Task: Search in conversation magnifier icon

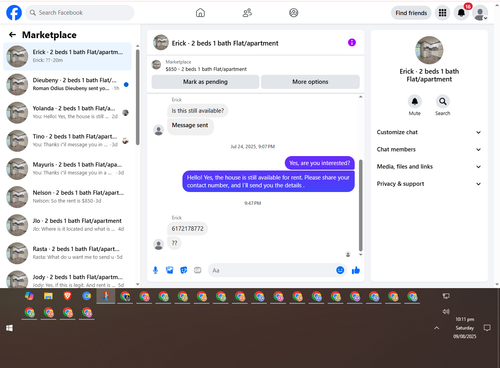Action: 443,101
